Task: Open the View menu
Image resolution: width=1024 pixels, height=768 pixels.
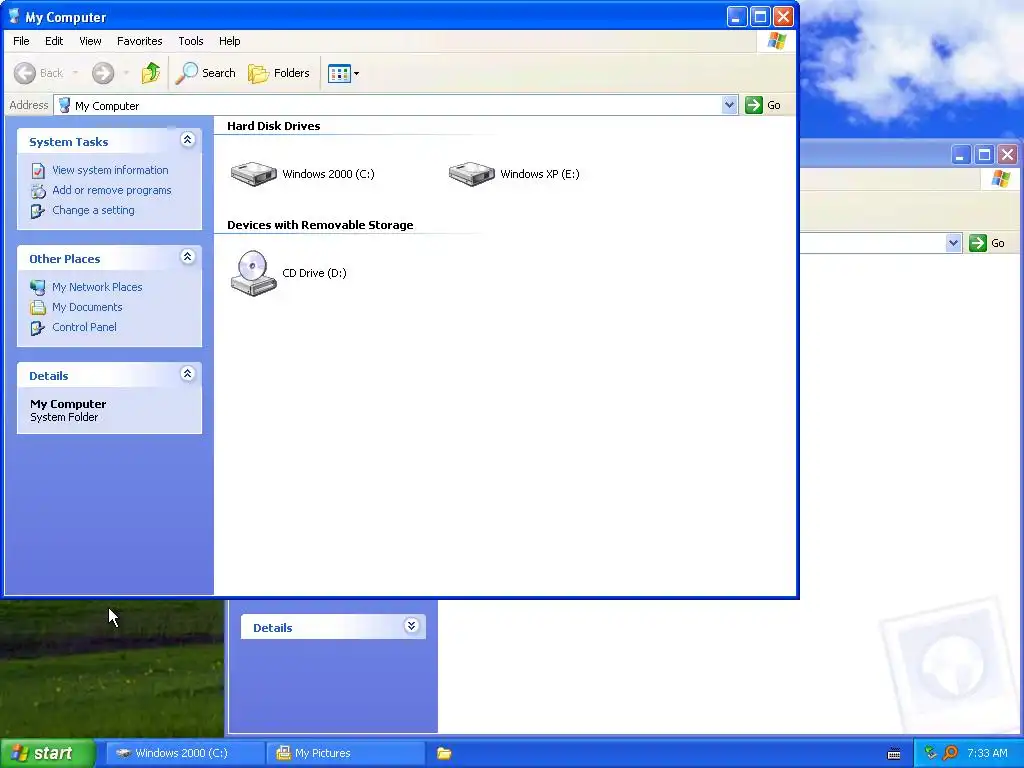Action: 90,41
